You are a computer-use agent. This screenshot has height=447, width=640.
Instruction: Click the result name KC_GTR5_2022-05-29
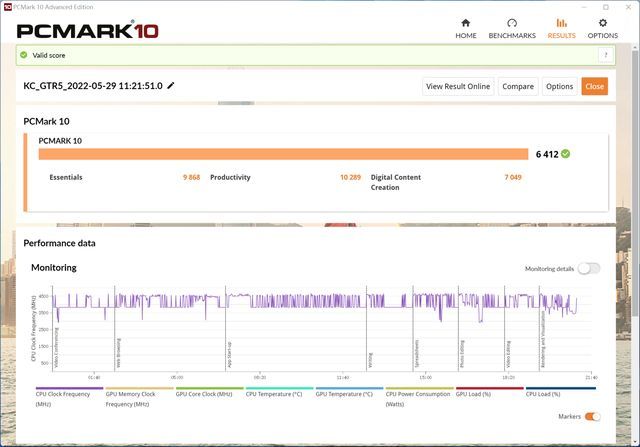click(x=93, y=86)
